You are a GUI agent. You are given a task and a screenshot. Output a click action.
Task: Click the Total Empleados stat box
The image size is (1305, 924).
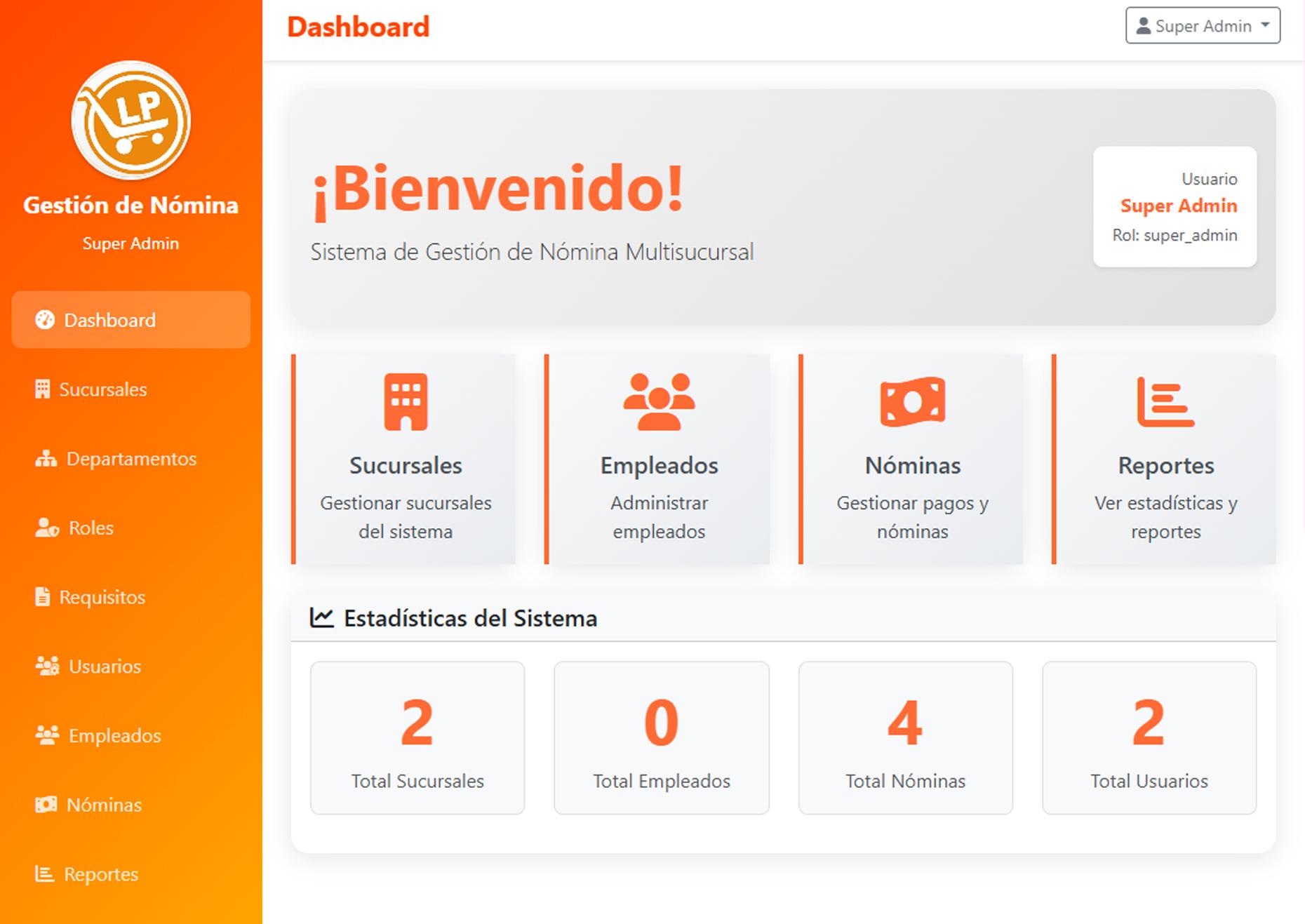(662, 738)
